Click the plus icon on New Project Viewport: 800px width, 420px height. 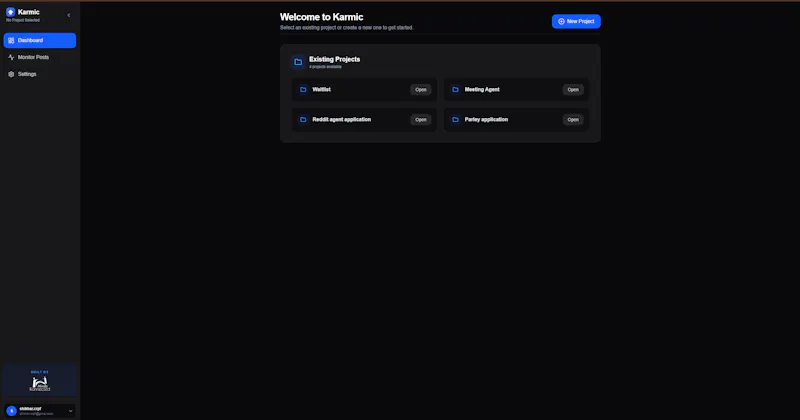561,21
